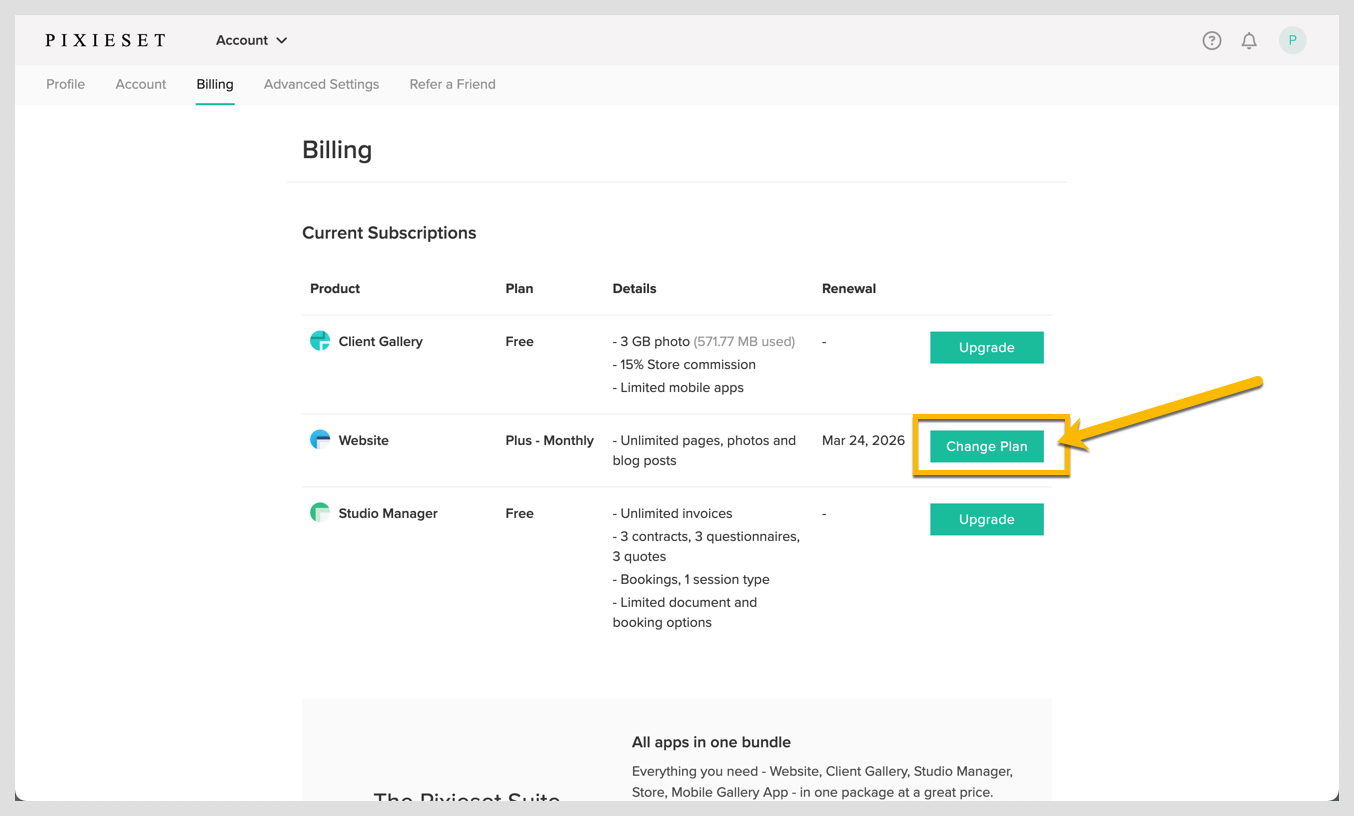Switch to the Profile tab
Screen dimensions: 1354x816
coord(65,84)
